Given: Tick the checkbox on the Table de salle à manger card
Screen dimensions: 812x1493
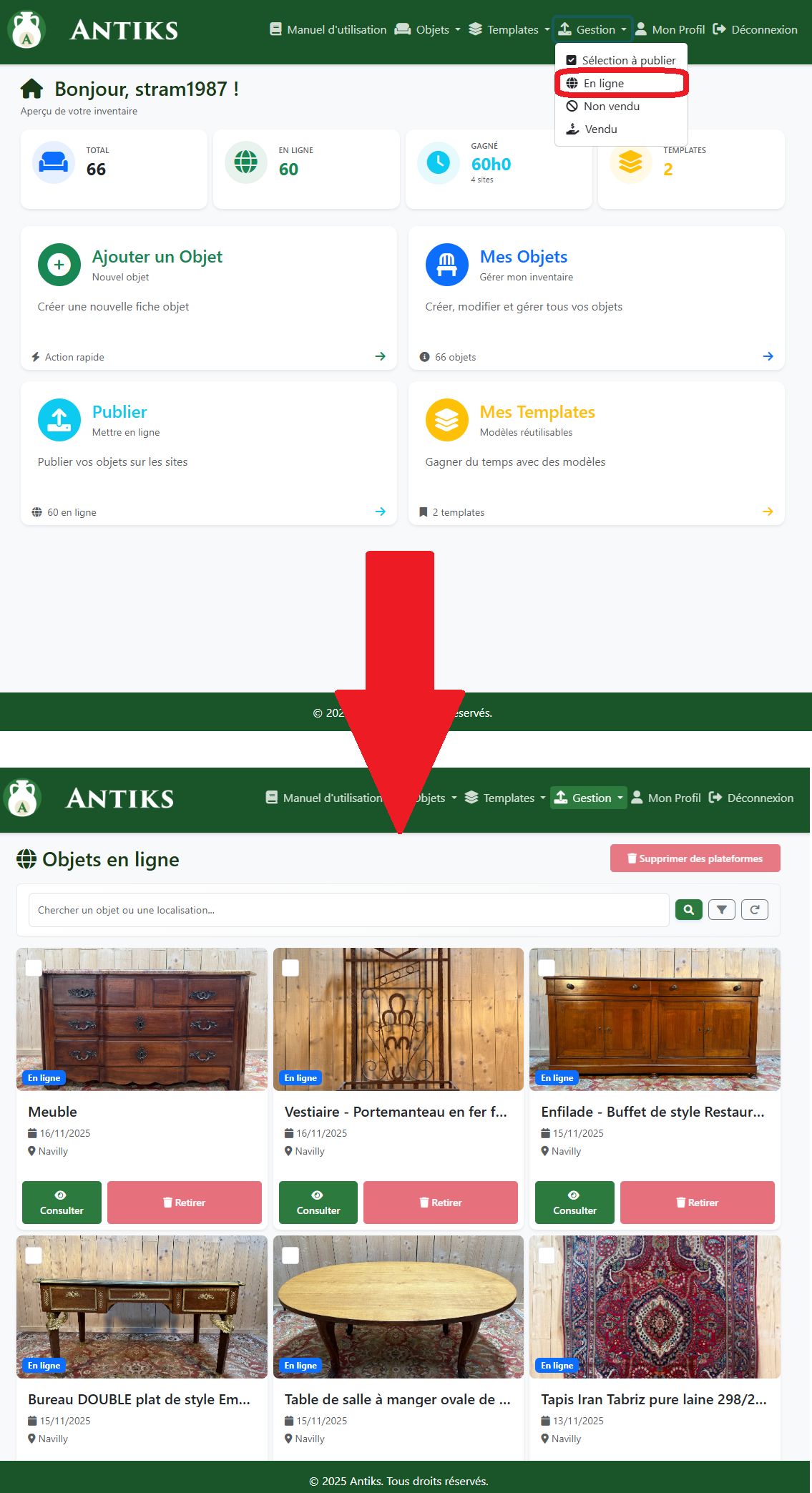Looking at the screenshot, I should click(x=290, y=1255).
